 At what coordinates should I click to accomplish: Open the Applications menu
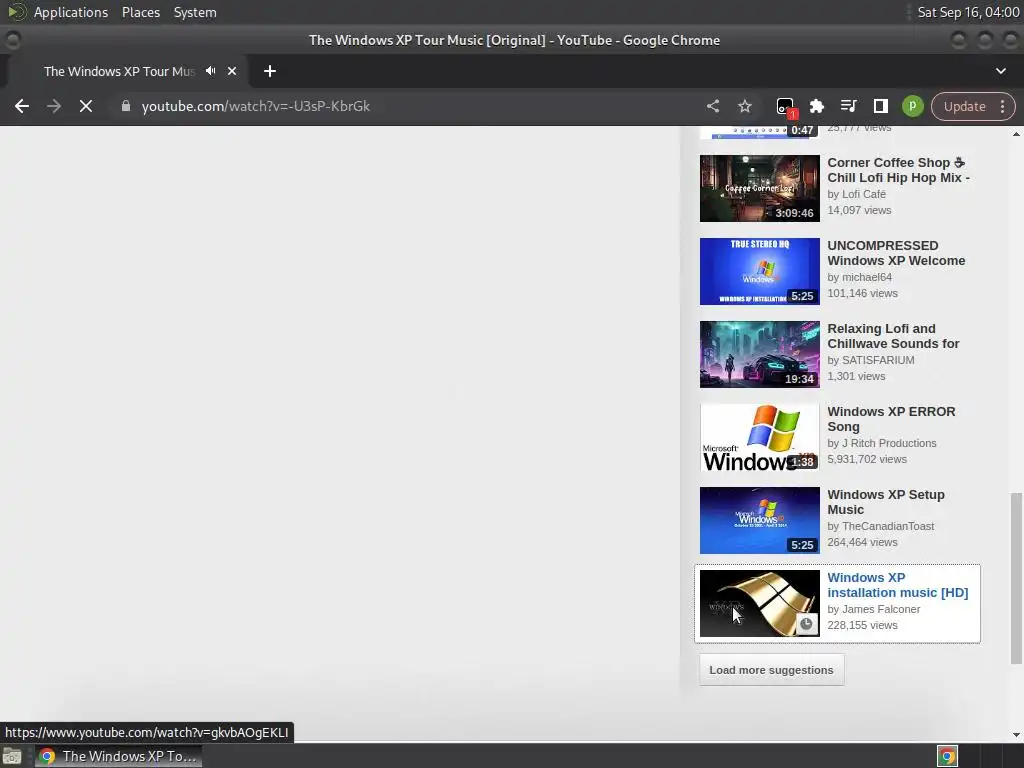point(71,12)
